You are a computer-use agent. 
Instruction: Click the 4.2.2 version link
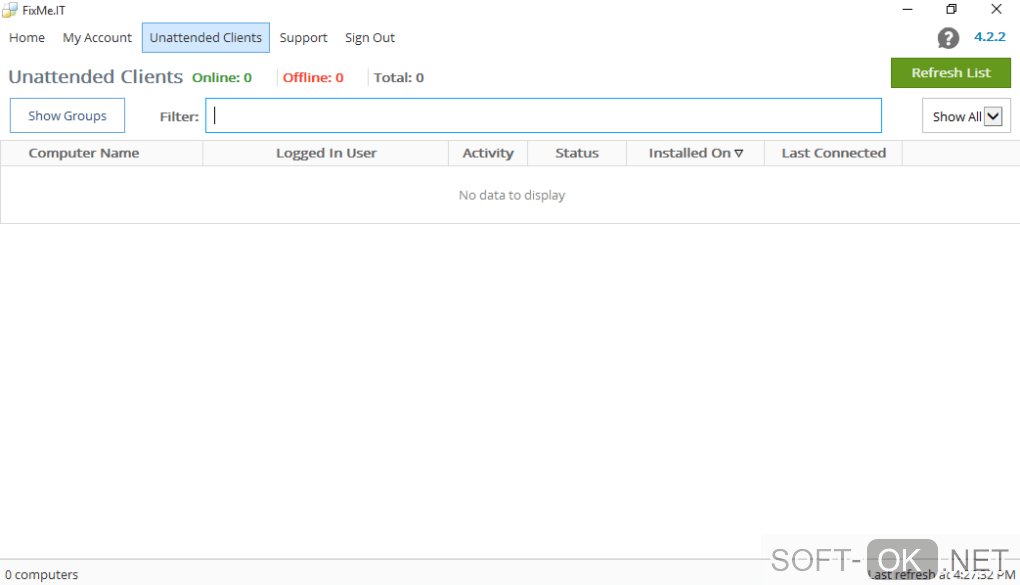[989, 37]
